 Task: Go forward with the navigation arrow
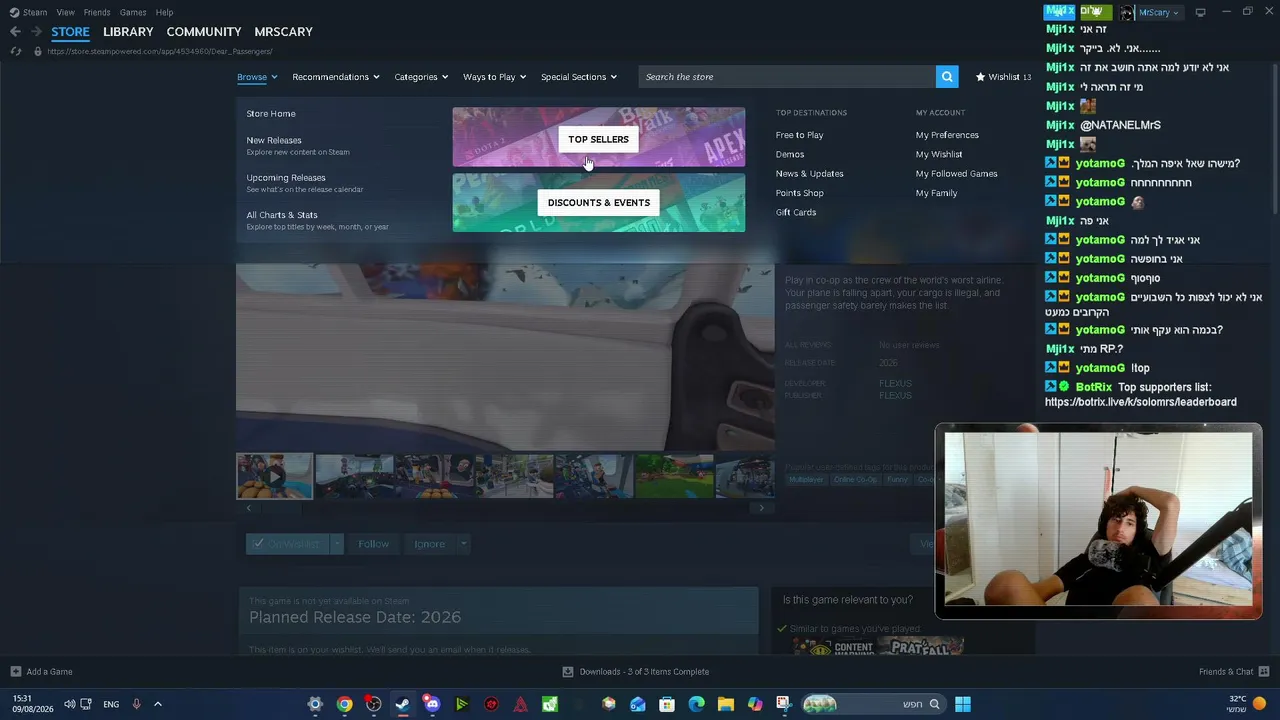[35, 32]
